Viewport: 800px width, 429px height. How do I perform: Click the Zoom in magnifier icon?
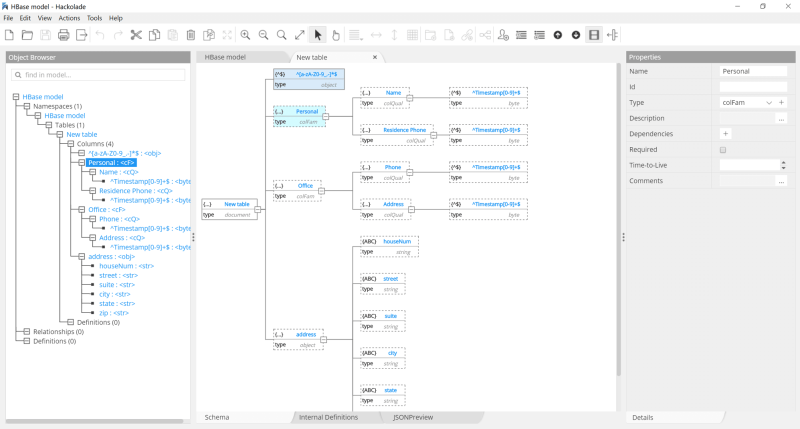pyautogui.click(x=245, y=35)
